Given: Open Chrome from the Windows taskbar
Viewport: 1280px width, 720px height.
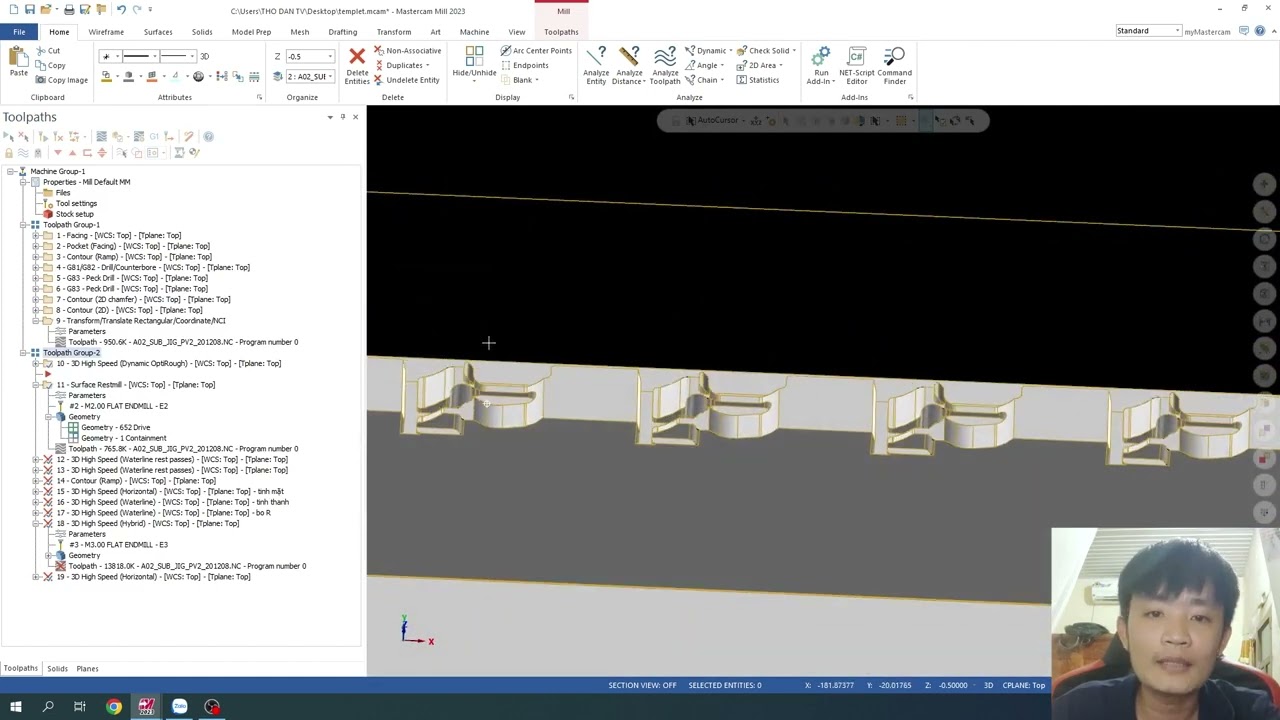Looking at the screenshot, I should [x=114, y=707].
